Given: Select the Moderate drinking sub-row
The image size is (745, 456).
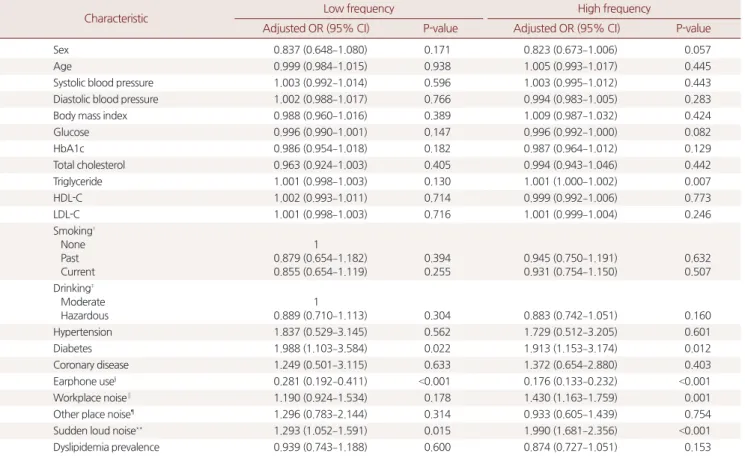Looking at the screenshot, I should [83, 302].
